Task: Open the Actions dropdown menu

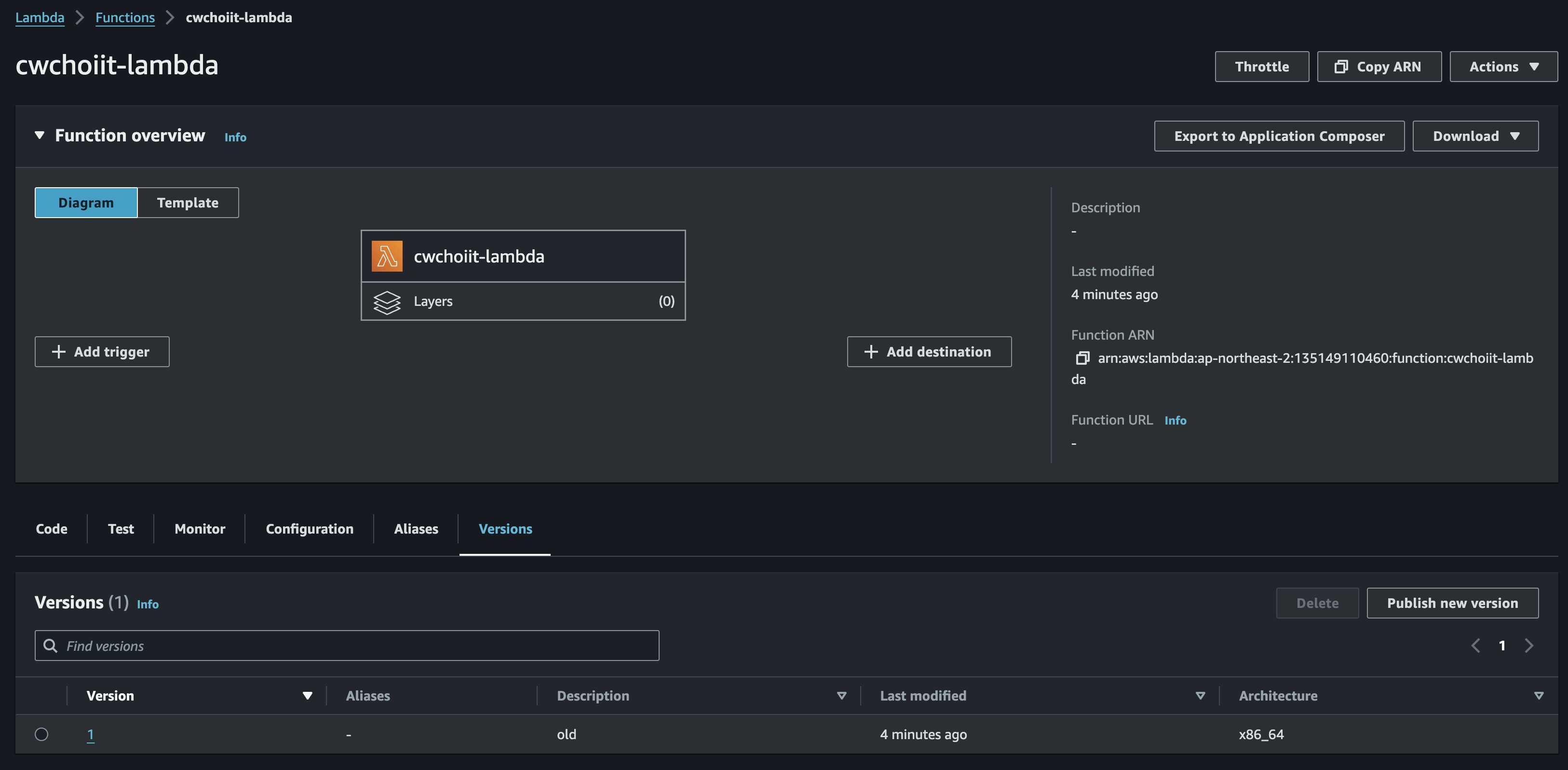Action: click(x=1503, y=67)
